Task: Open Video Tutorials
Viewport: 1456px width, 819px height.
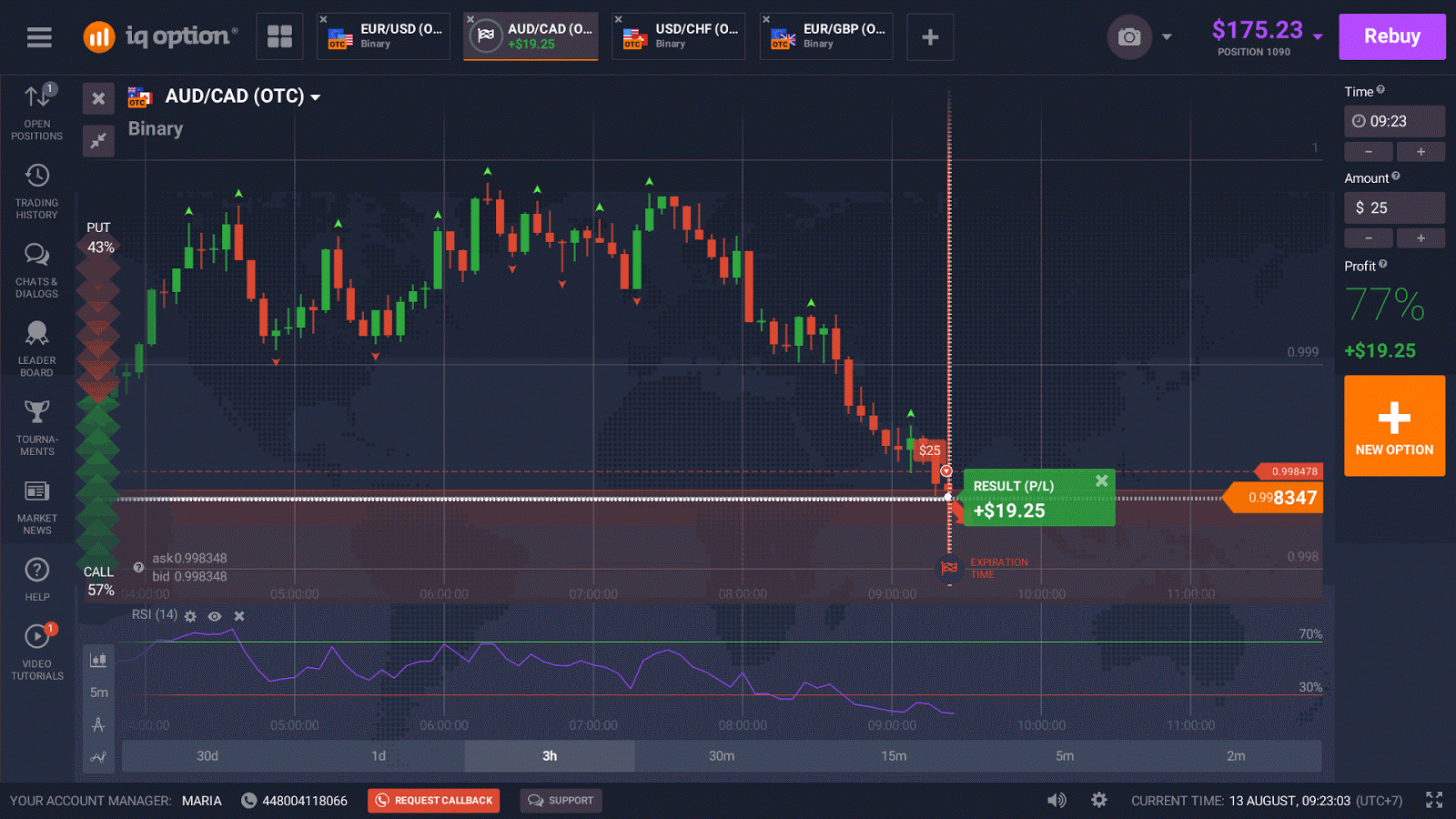Action: [x=37, y=652]
